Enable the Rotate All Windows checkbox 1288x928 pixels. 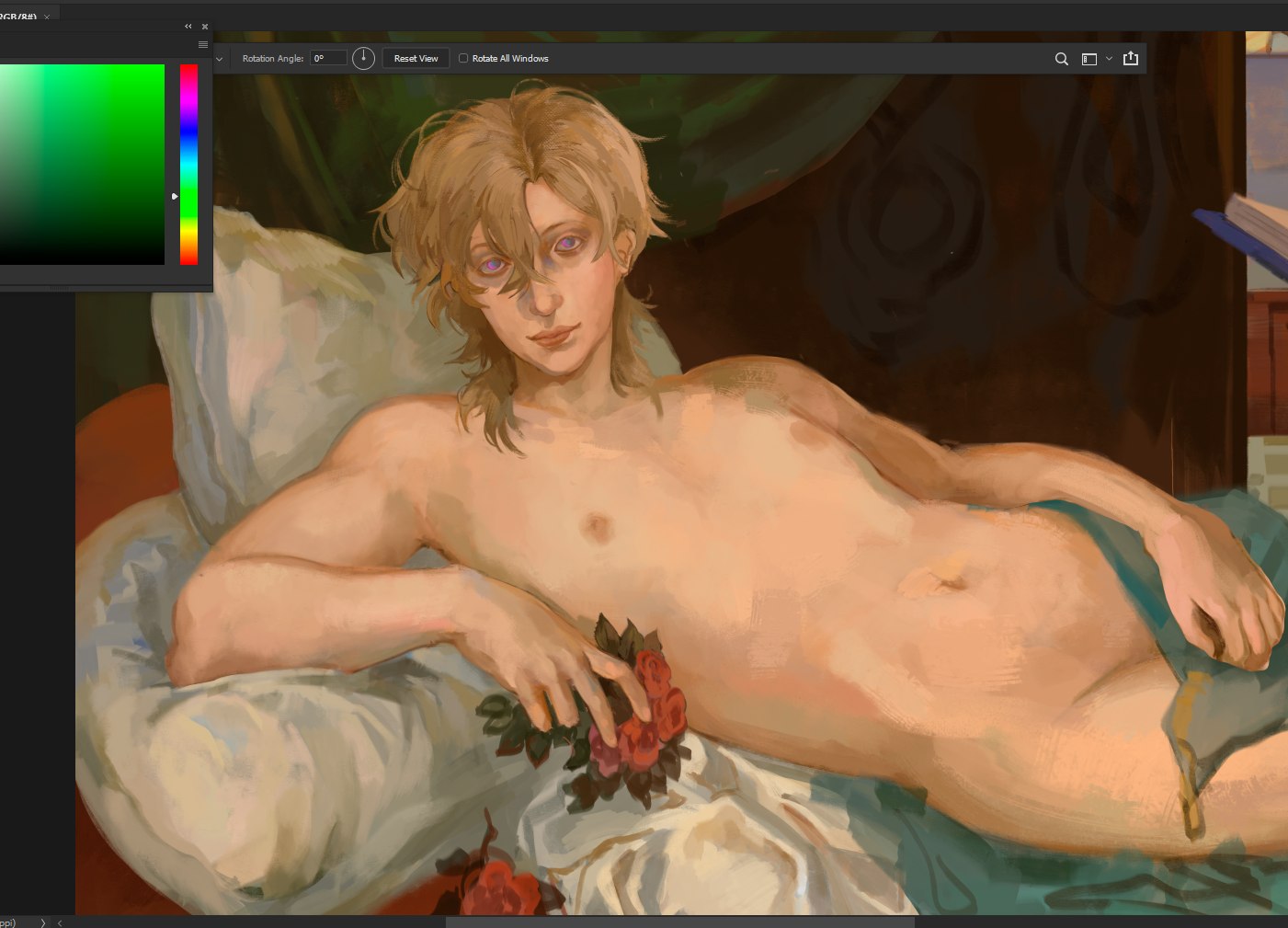(x=463, y=58)
